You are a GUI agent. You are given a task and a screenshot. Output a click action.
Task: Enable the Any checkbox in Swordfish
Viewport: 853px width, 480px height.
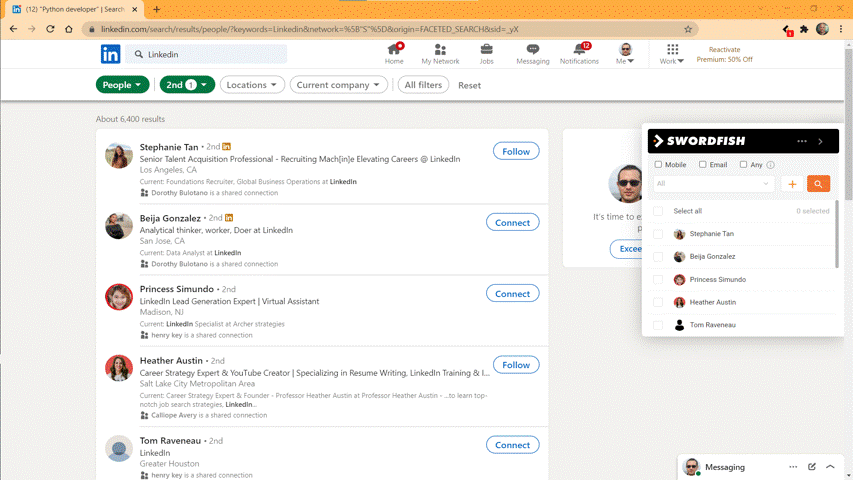(x=743, y=164)
